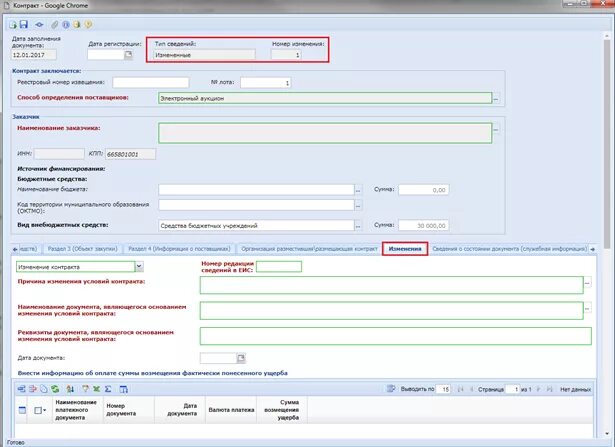This screenshot has height=447, width=615.
Task: Open lookup for Наименование документа, являющегося основанием
Action: point(588,308)
